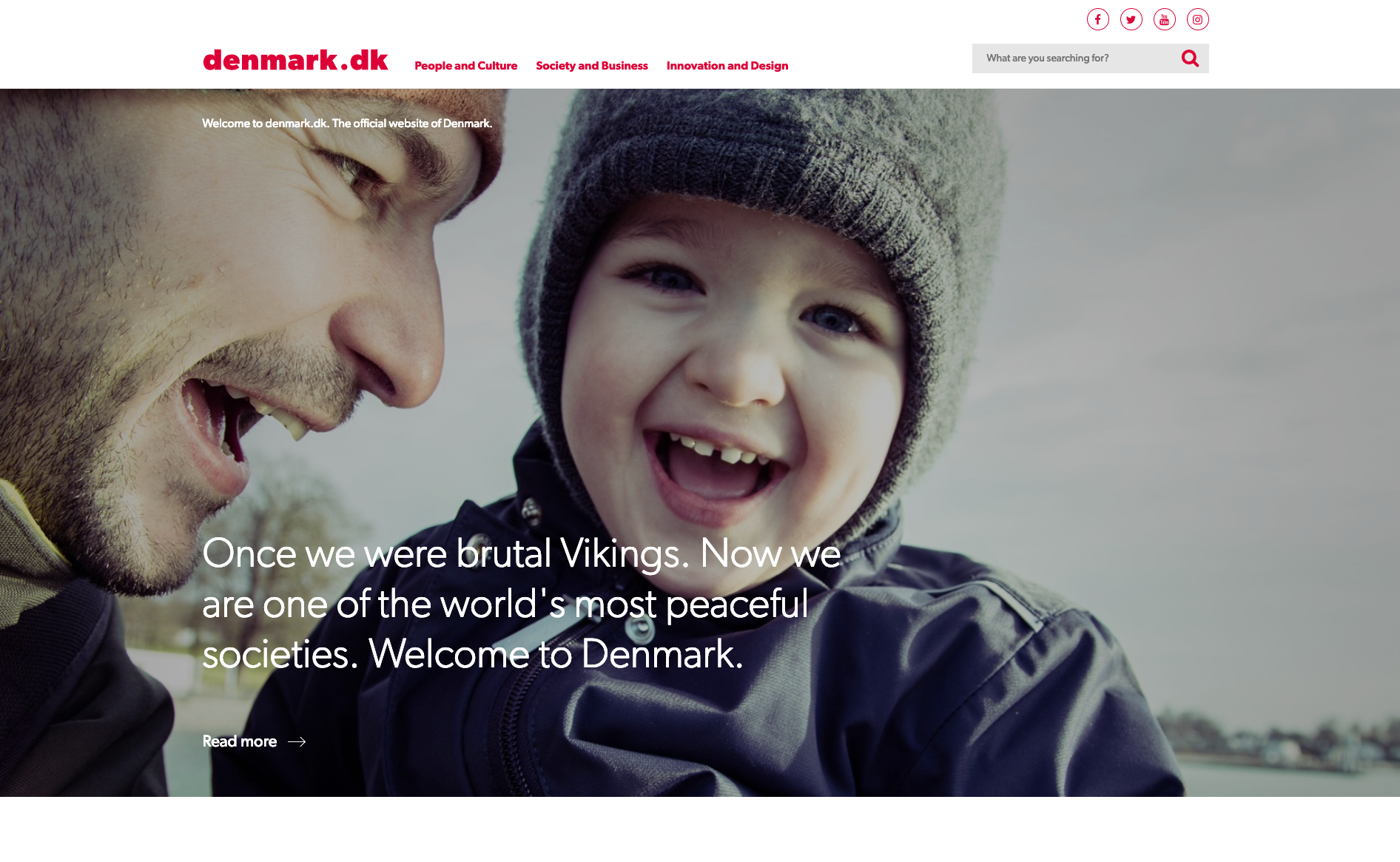This screenshot has width=1400, height=862.
Task: Click the 'Welcome to denmark.dk' tagline text
Action: pyautogui.click(x=347, y=124)
